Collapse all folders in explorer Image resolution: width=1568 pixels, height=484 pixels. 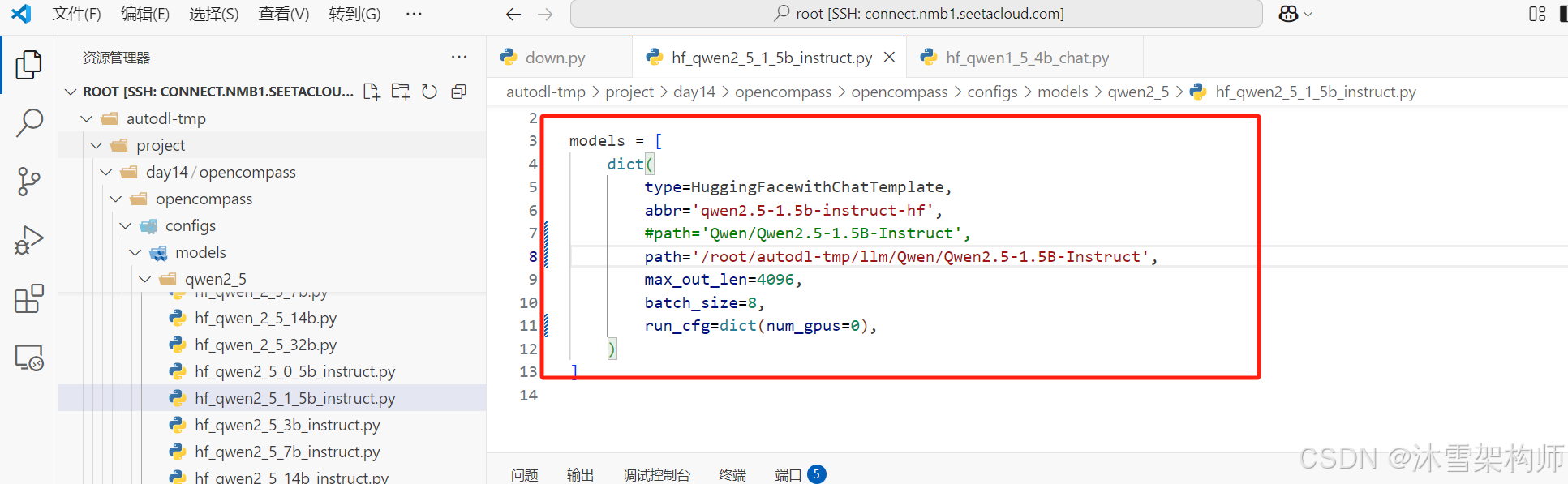click(459, 92)
